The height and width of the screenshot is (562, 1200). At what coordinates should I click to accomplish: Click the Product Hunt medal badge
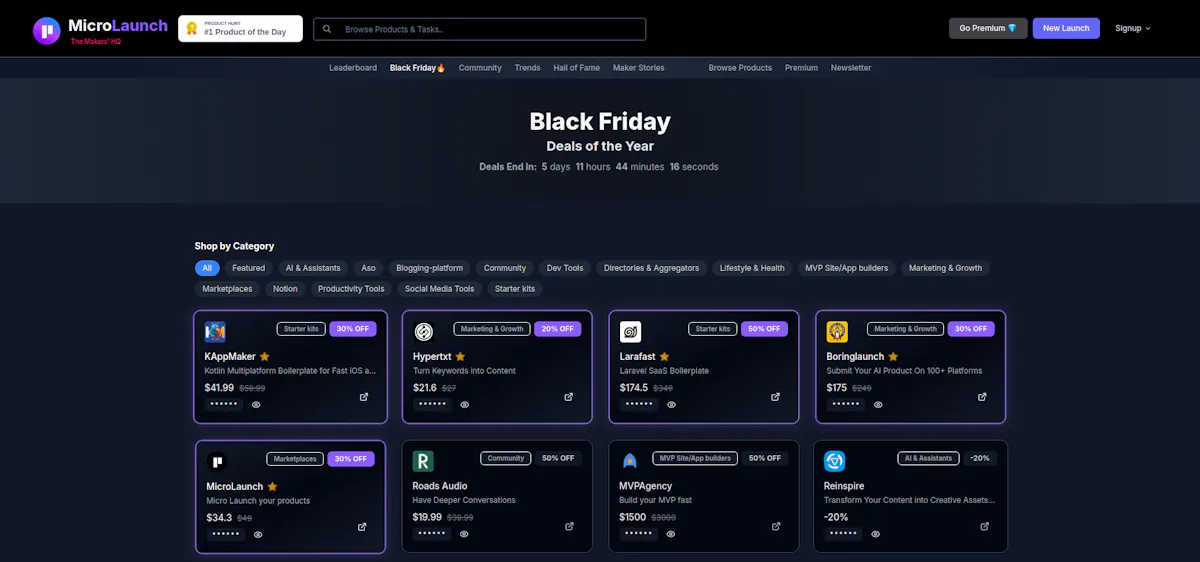tap(191, 29)
